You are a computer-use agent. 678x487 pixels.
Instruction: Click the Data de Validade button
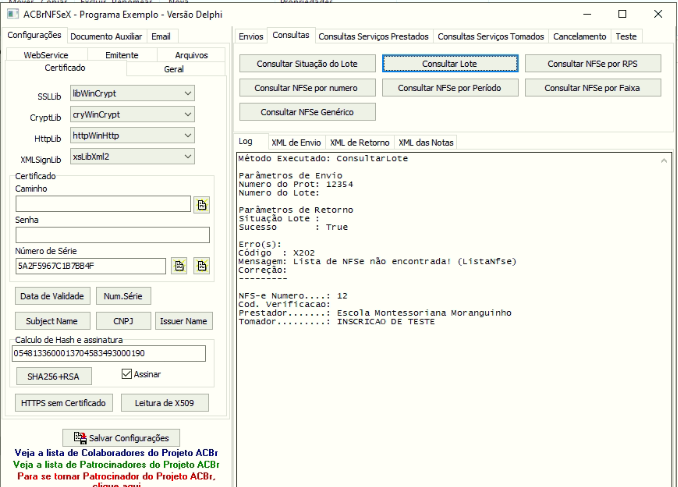(x=52, y=296)
